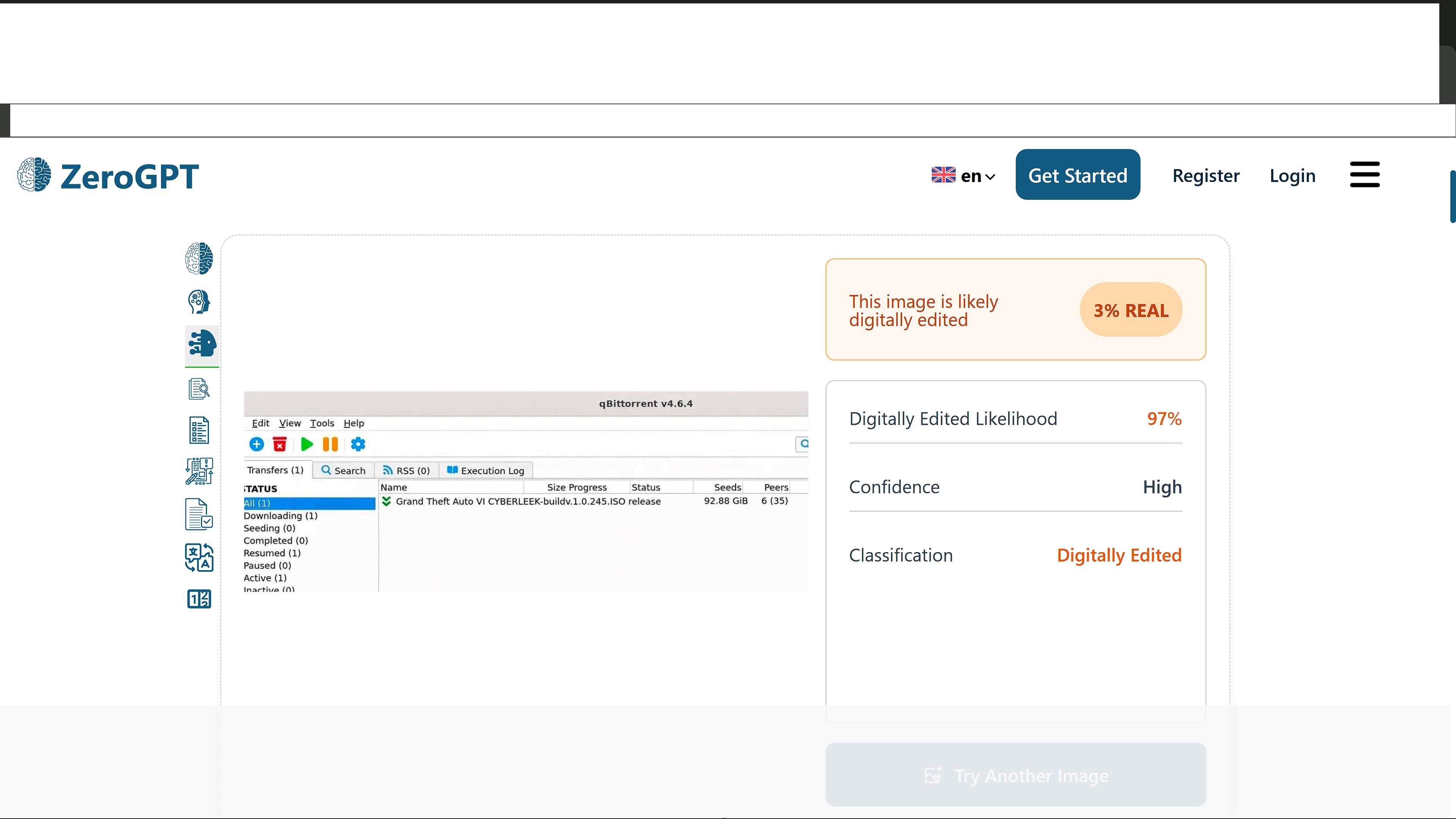
Task: Switch to the Execution Log tab
Action: tap(486, 470)
